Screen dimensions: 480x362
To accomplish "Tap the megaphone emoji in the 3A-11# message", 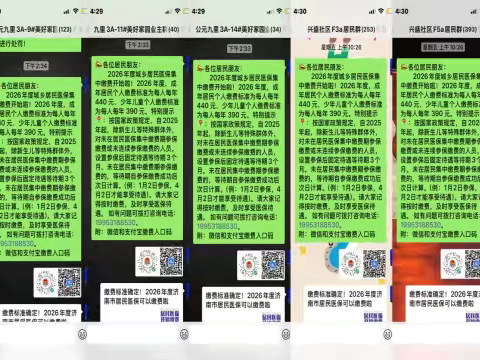I will click(x=98, y=64).
